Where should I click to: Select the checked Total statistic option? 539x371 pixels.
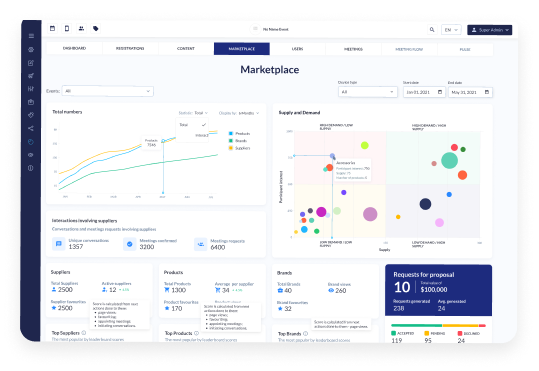pos(192,125)
